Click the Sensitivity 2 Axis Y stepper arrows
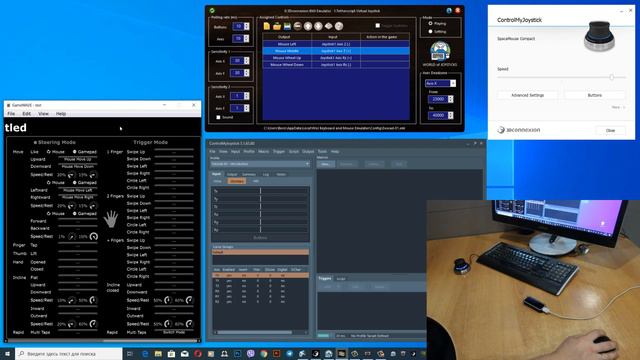 (246, 108)
